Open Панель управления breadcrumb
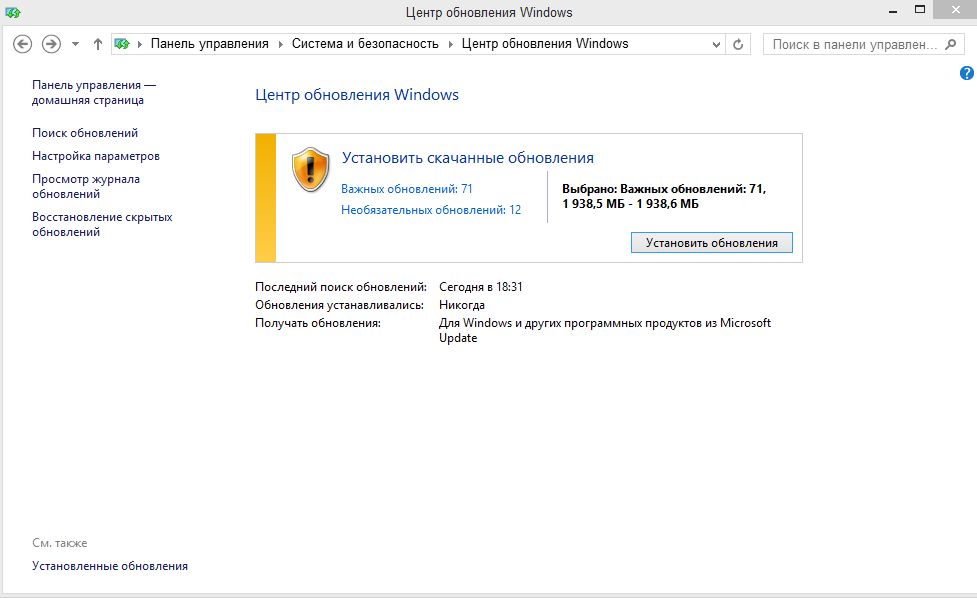977x598 pixels. [209, 44]
